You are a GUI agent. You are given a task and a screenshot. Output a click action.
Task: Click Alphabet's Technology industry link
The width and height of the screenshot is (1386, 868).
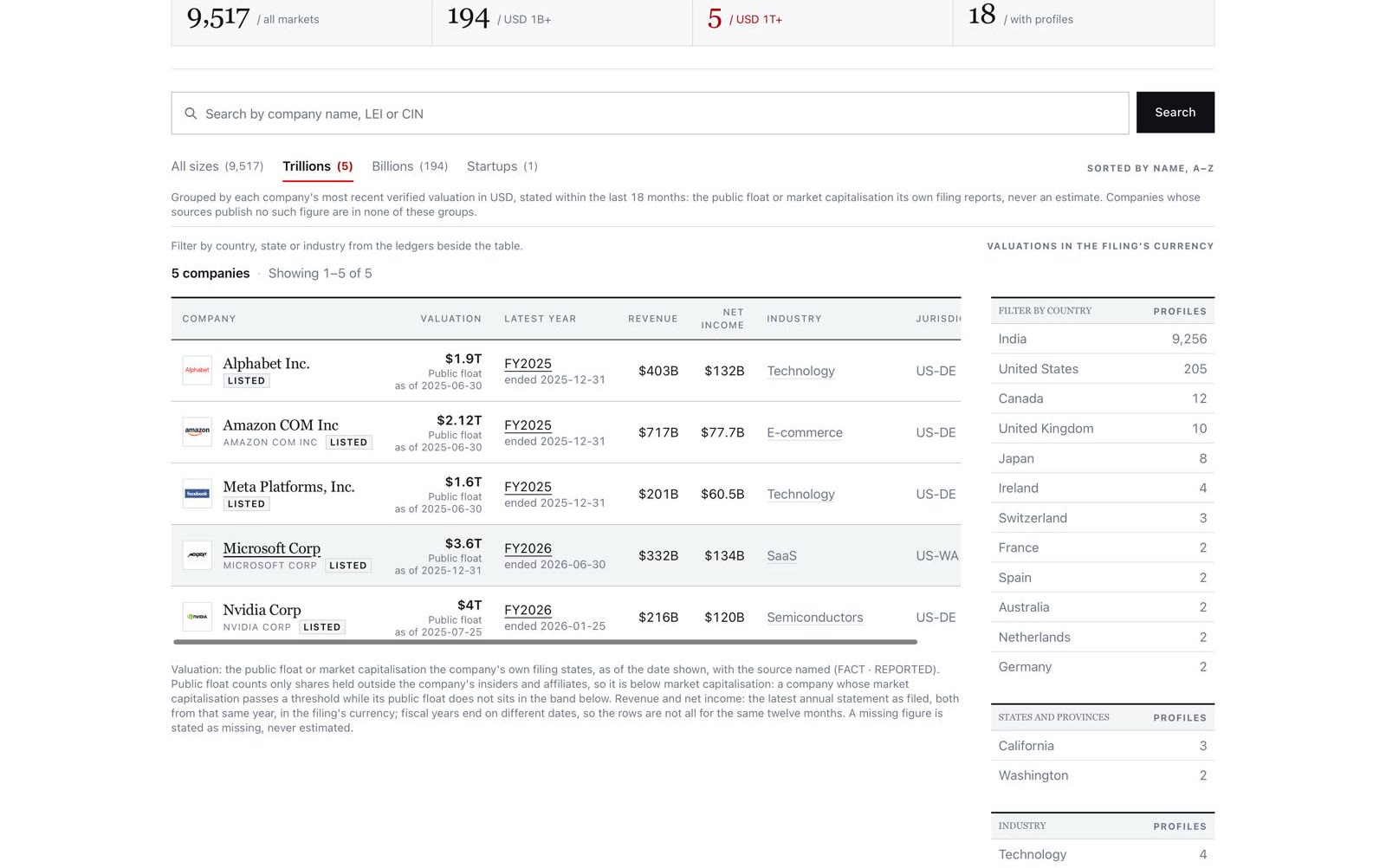tap(800, 371)
